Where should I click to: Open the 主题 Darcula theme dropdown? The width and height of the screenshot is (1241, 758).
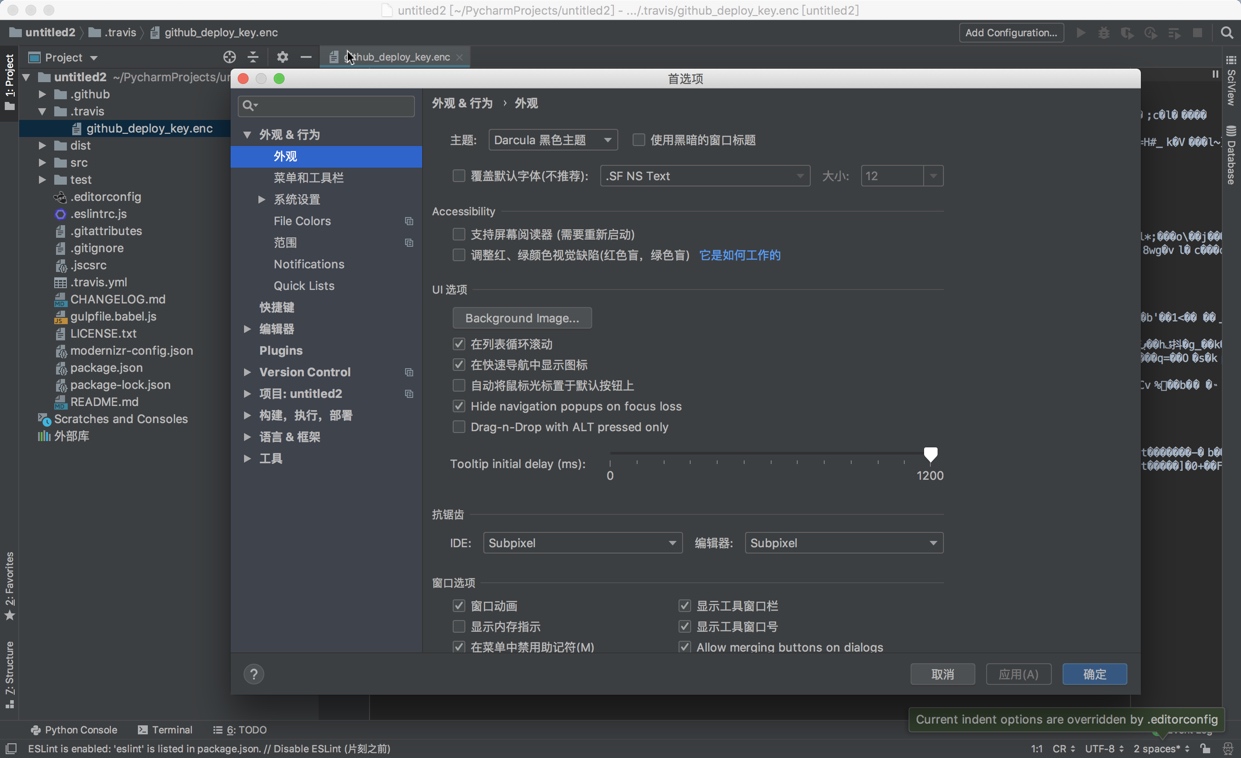point(553,140)
